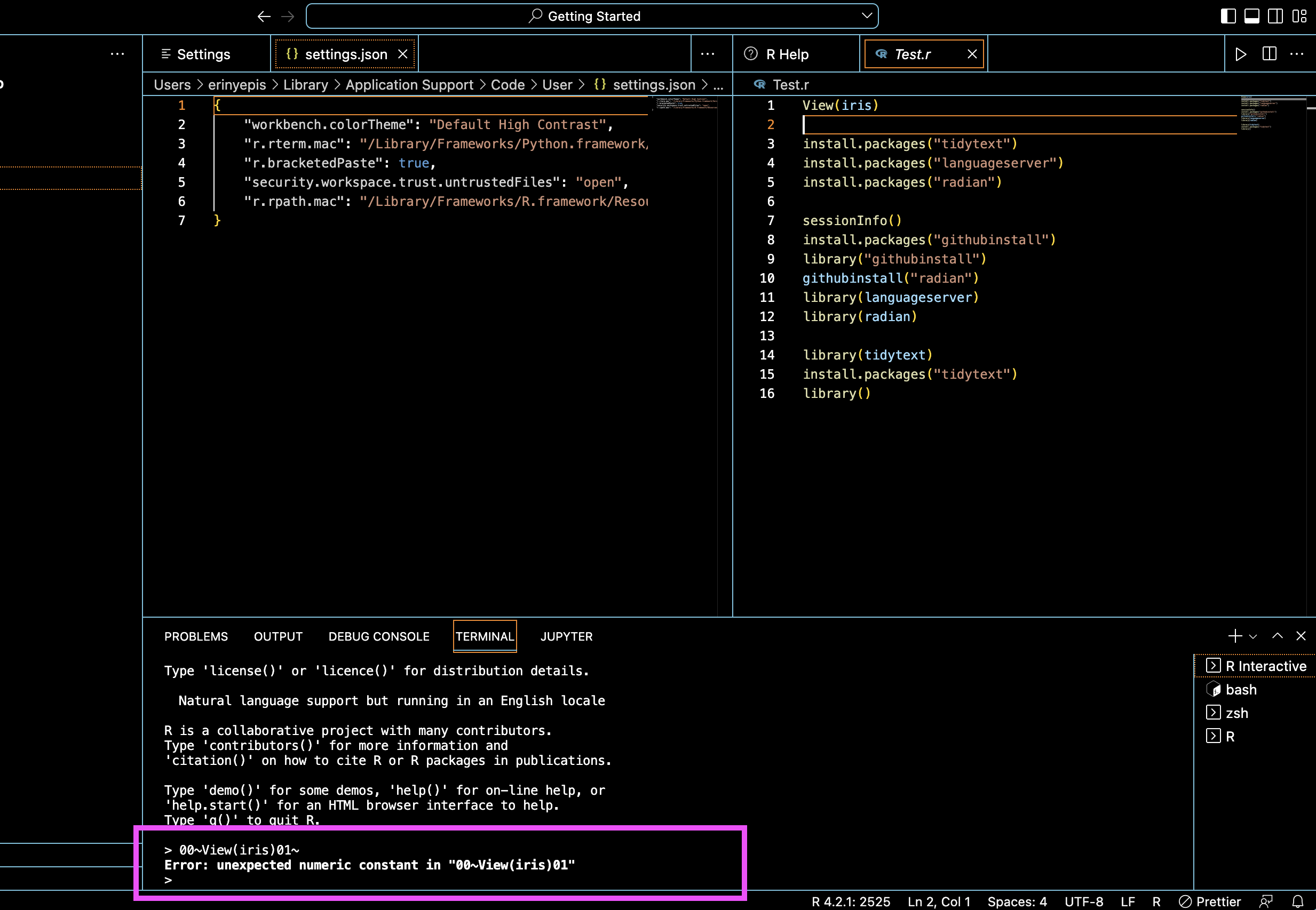
Task: Expand the panel with chevron up
Action: click(1277, 636)
